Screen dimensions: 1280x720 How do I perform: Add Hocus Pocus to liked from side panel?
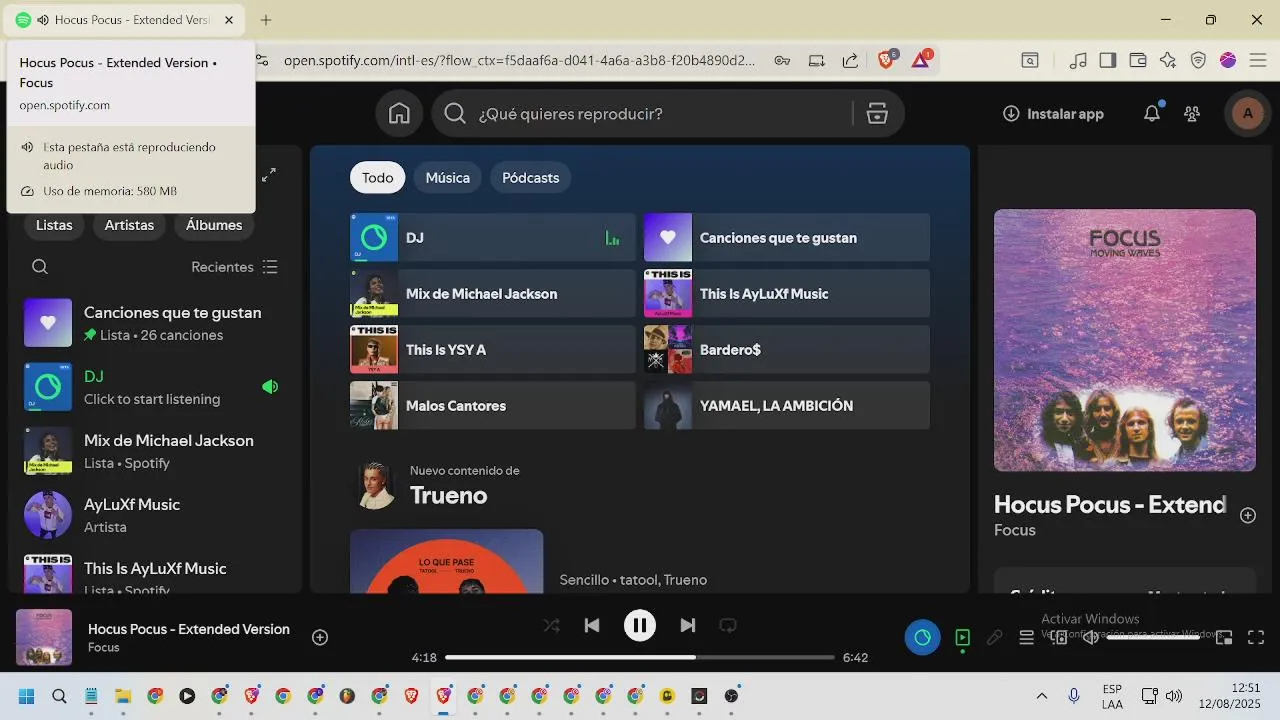pos(1247,515)
